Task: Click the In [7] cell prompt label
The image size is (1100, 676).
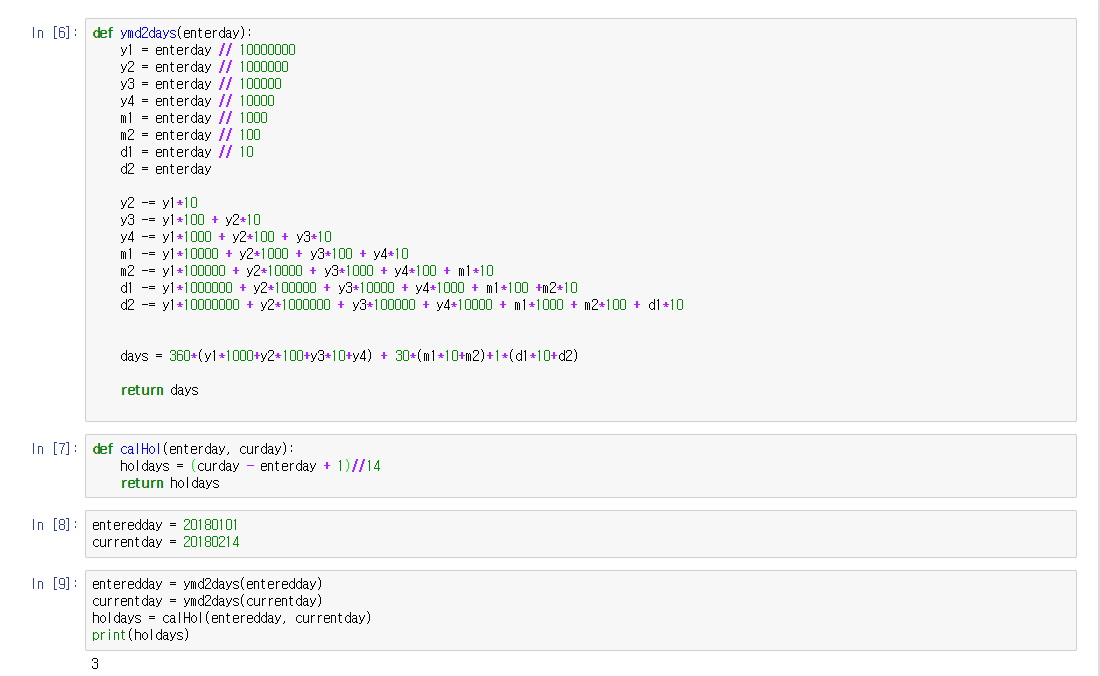Action: pyautogui.click(x=55, y=449)
